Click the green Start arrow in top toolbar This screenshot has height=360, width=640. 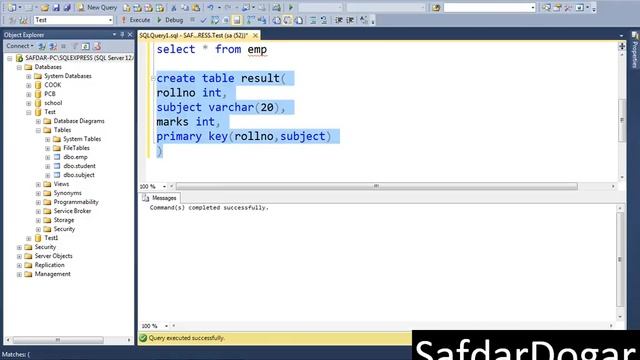[x=291, y=7]
